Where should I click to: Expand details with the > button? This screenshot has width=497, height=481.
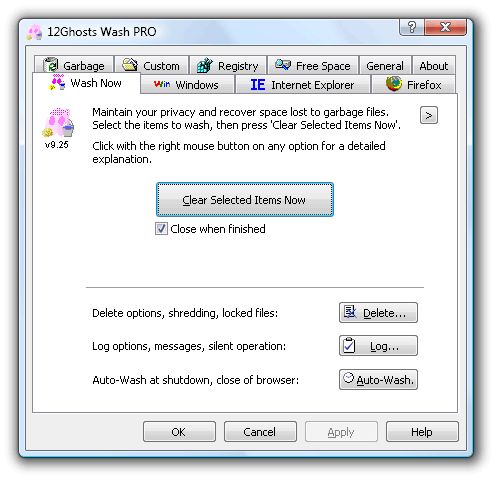[429, 115]
